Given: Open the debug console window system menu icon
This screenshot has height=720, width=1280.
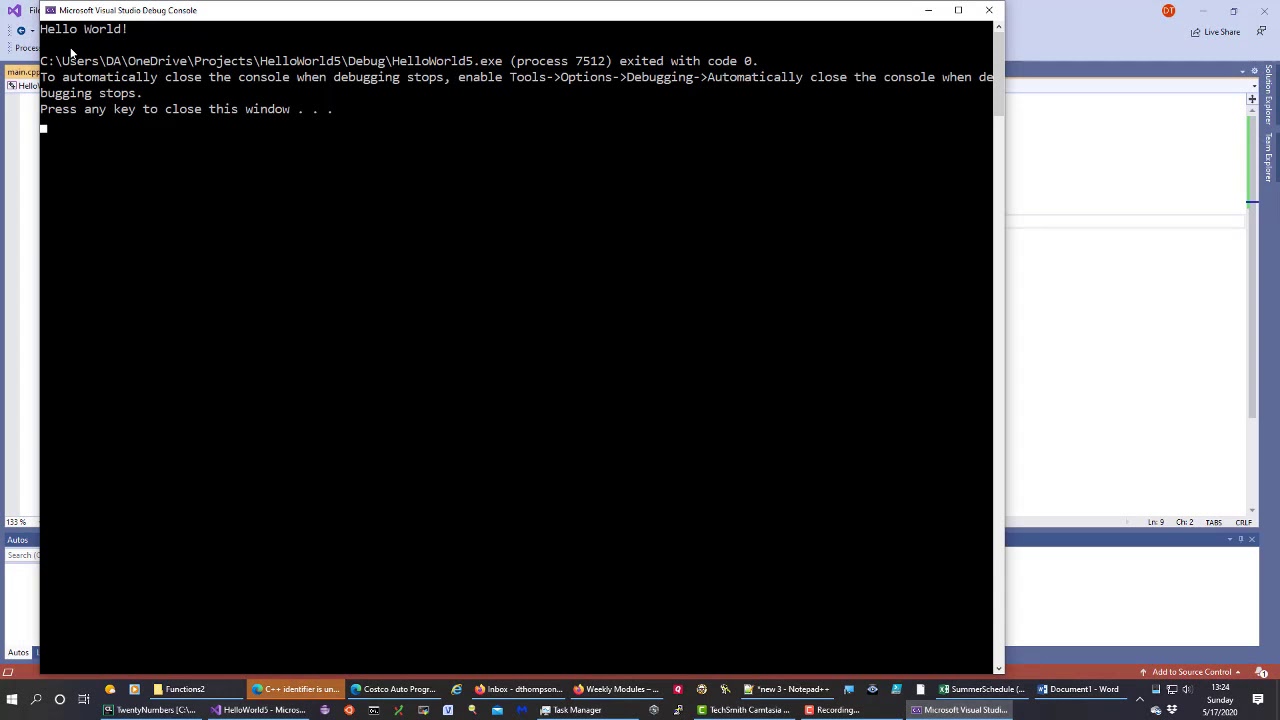Looking at the screenshot, I should 50,10.
